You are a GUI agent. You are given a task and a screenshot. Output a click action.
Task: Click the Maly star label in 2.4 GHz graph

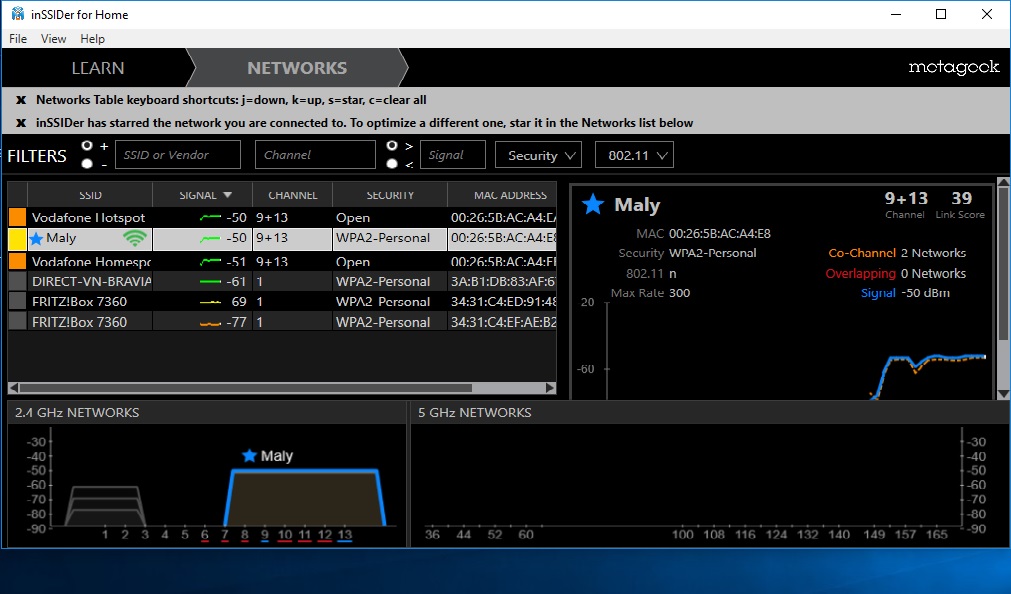(x=268, y=456)
